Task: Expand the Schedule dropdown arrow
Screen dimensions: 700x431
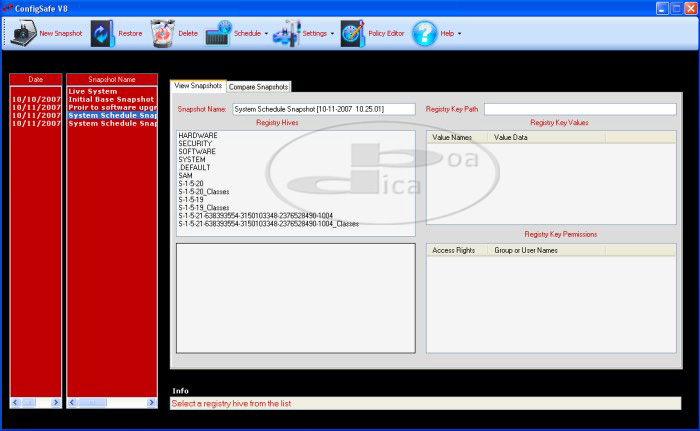Action: tap(266, 34)
